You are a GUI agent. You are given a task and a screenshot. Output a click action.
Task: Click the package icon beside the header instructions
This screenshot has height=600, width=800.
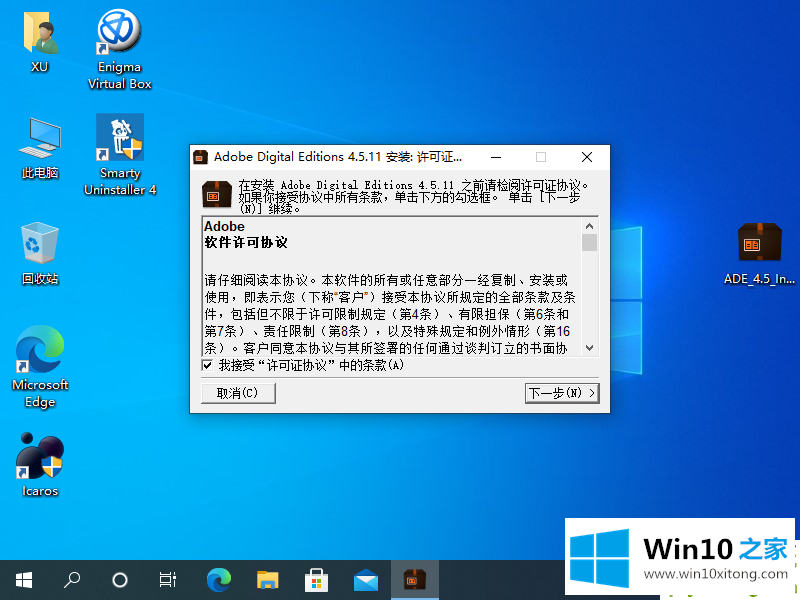(x=217, y=194)
